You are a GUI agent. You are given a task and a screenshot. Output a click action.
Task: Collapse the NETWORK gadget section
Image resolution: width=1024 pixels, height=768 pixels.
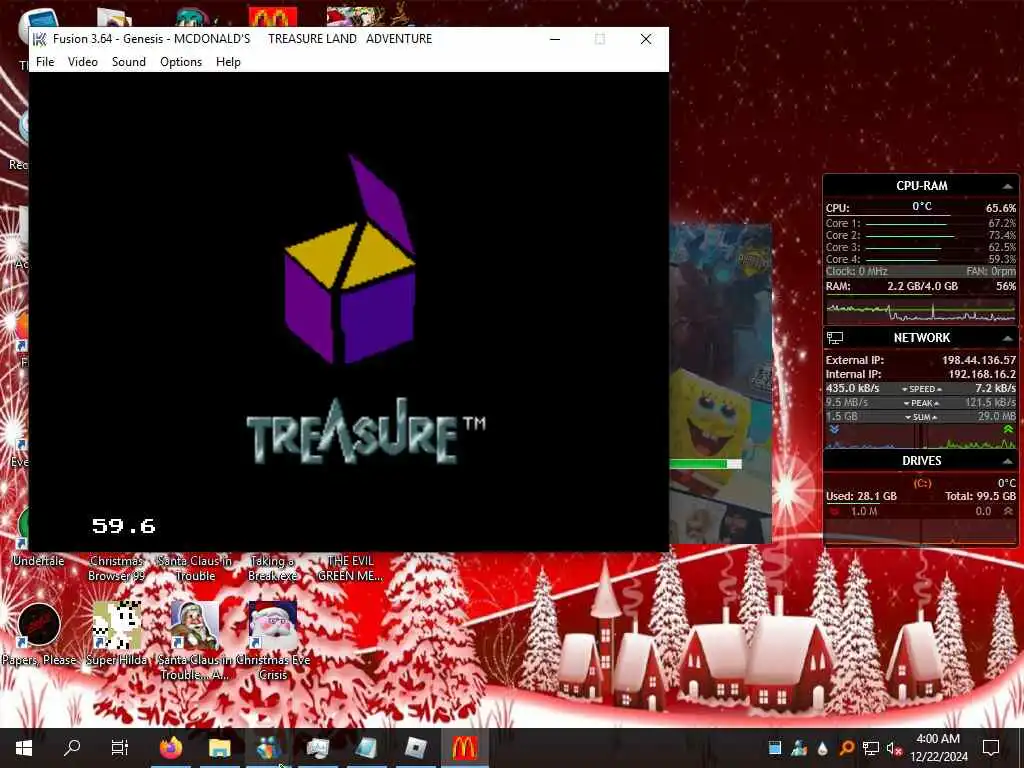click(x=1007, y=338)
